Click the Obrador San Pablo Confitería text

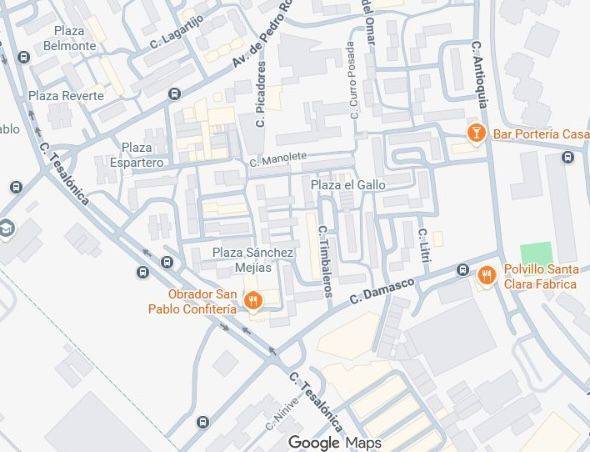coord(193,301)
